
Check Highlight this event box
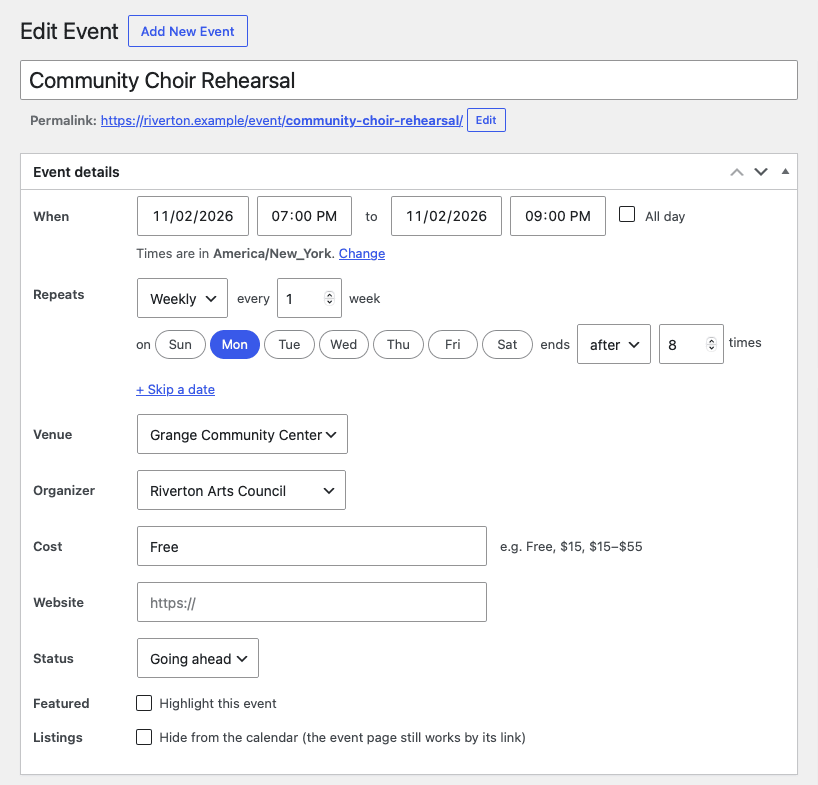pyautogui.click(x=144, y=703)
